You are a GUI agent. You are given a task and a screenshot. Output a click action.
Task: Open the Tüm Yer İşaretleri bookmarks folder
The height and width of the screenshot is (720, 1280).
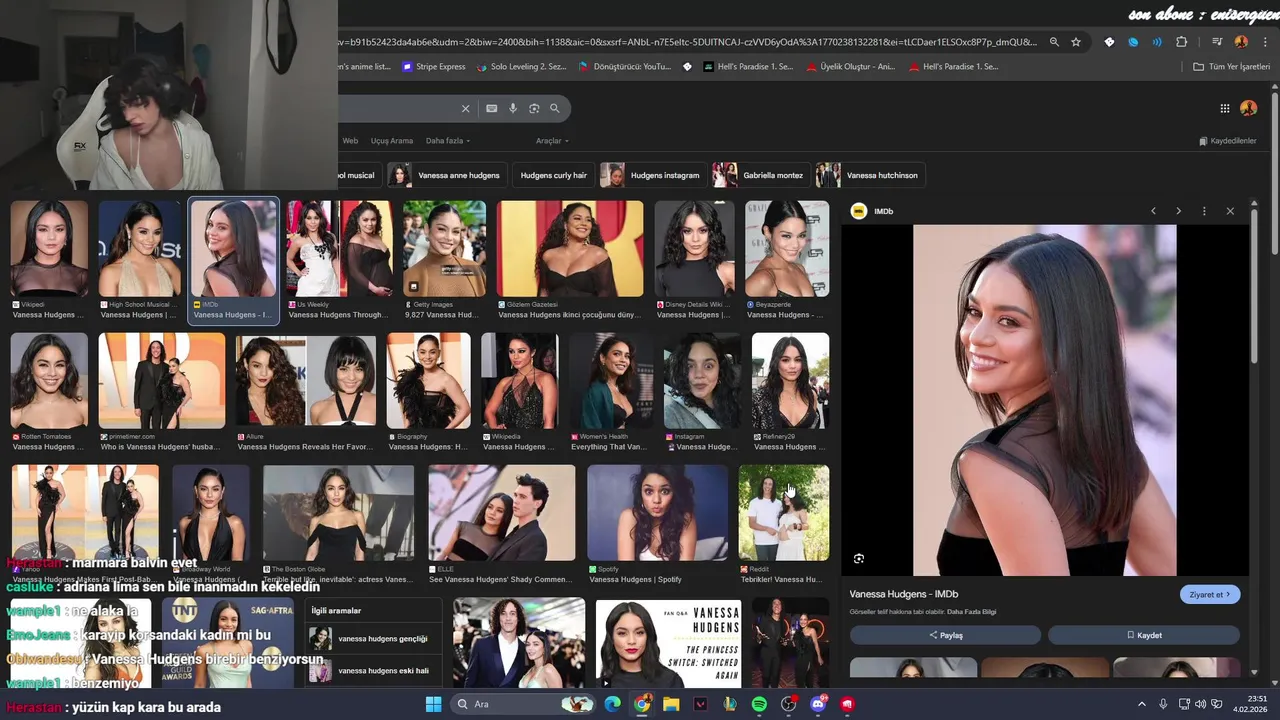1231,67
